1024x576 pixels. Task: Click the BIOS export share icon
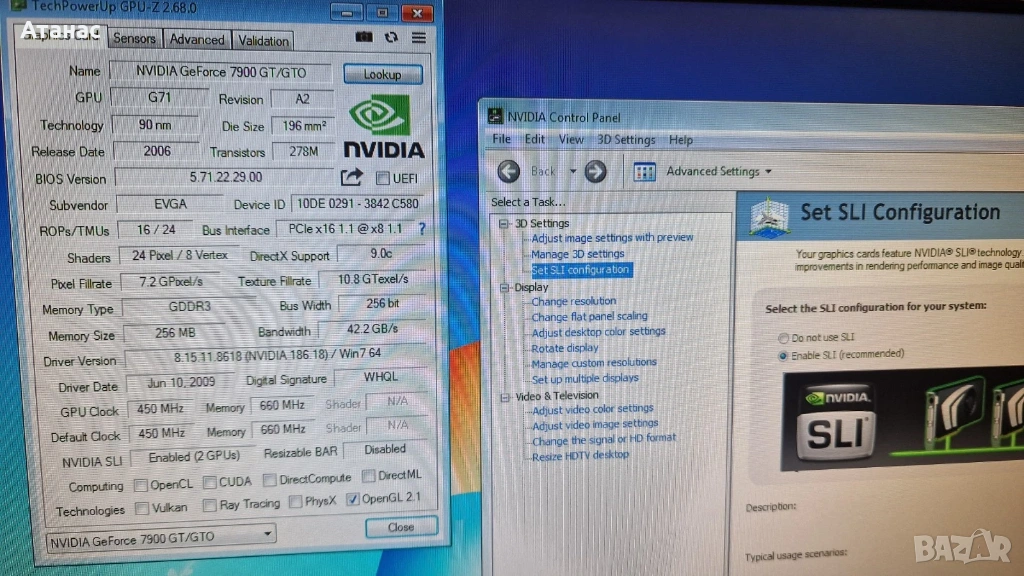pyautogui.click(x=351, y=177)
